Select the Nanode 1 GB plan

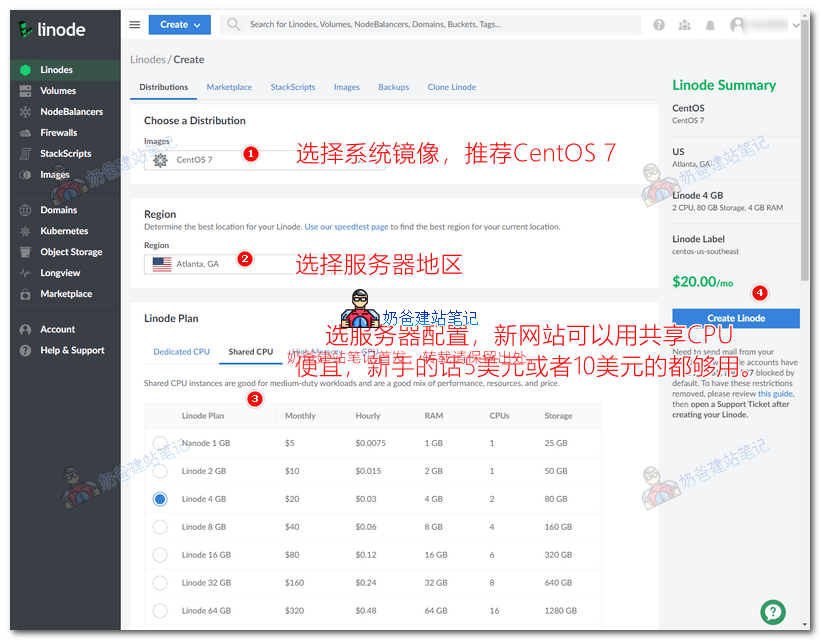(x=160, y=443)
